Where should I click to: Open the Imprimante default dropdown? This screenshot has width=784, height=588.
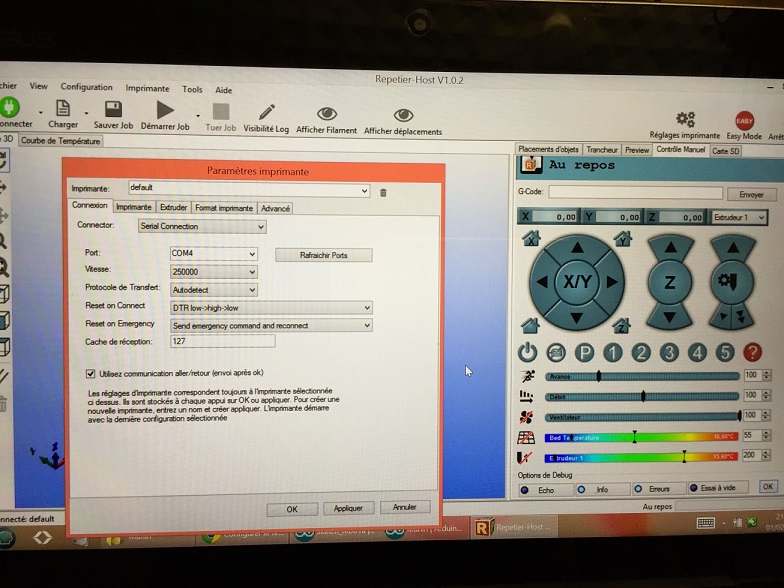pos(249,190)
